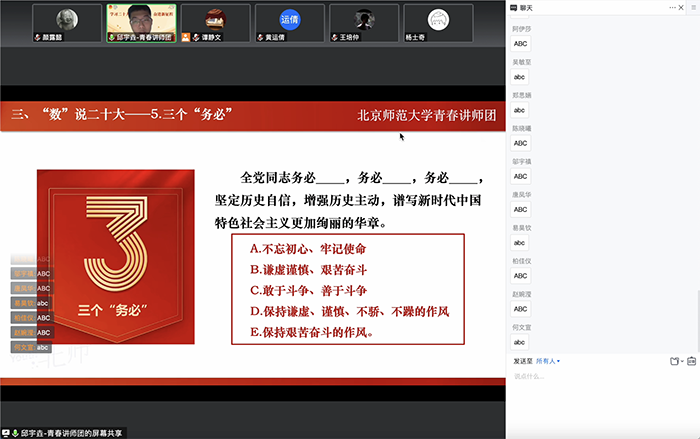Screen dimensions: 700x439
Task: Click 杨士奇 participant avatar
Action: pyautogui.click(x=438, y=20)
